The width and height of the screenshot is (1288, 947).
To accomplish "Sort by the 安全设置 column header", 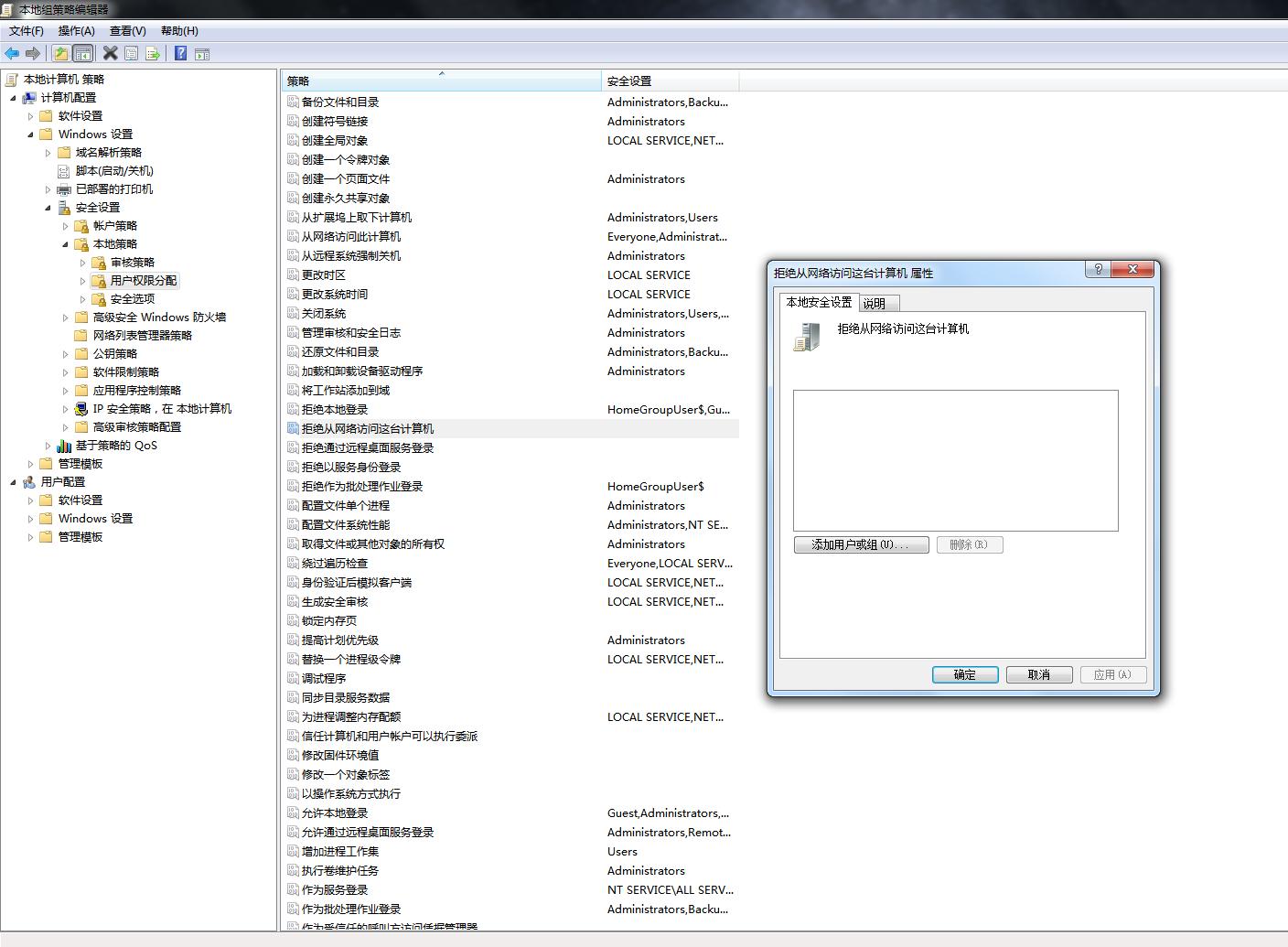I will pyautogui.click(x=668, y=81).
